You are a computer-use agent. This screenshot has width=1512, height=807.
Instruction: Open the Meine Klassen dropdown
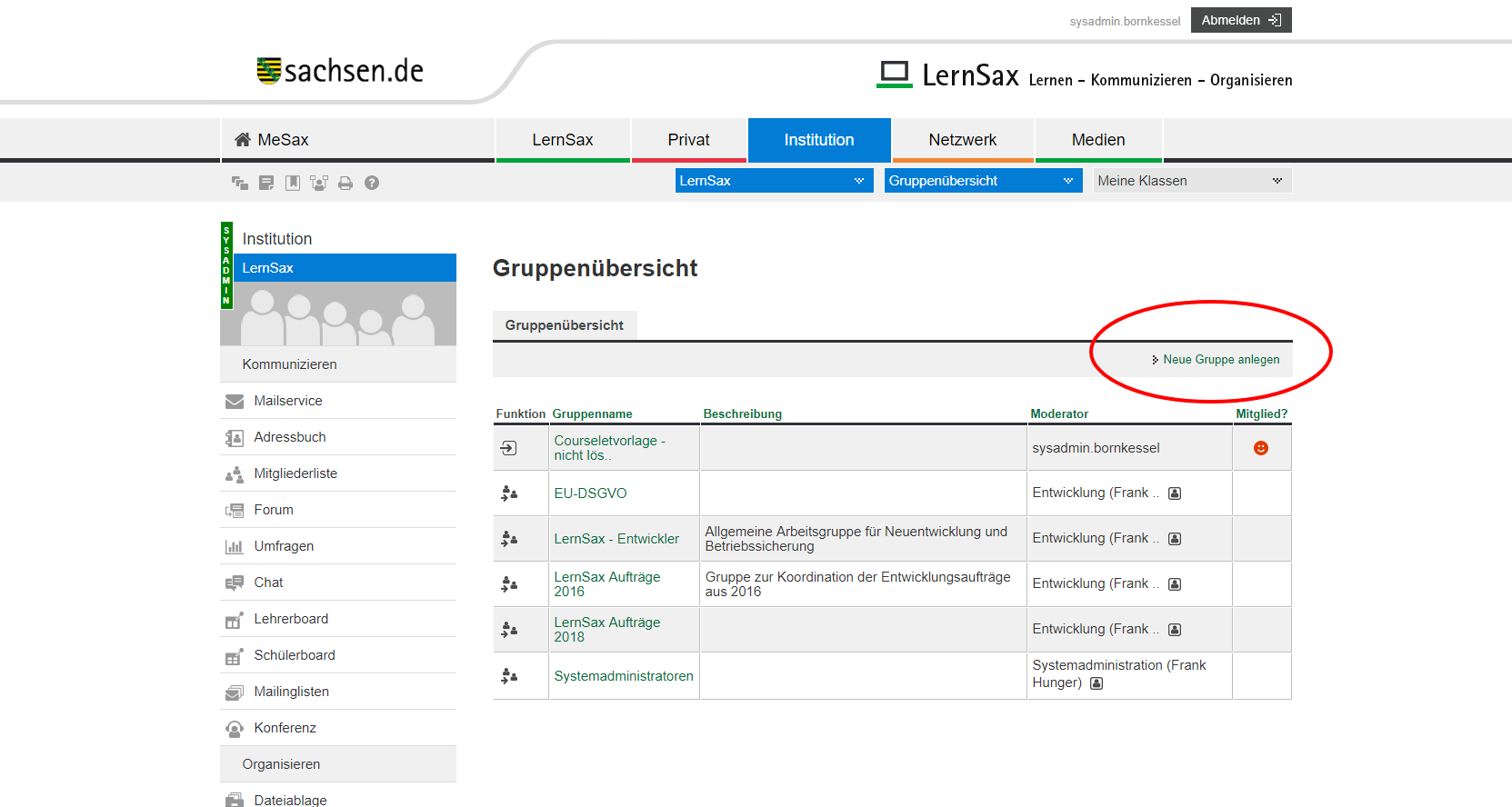pos(1191,181)
